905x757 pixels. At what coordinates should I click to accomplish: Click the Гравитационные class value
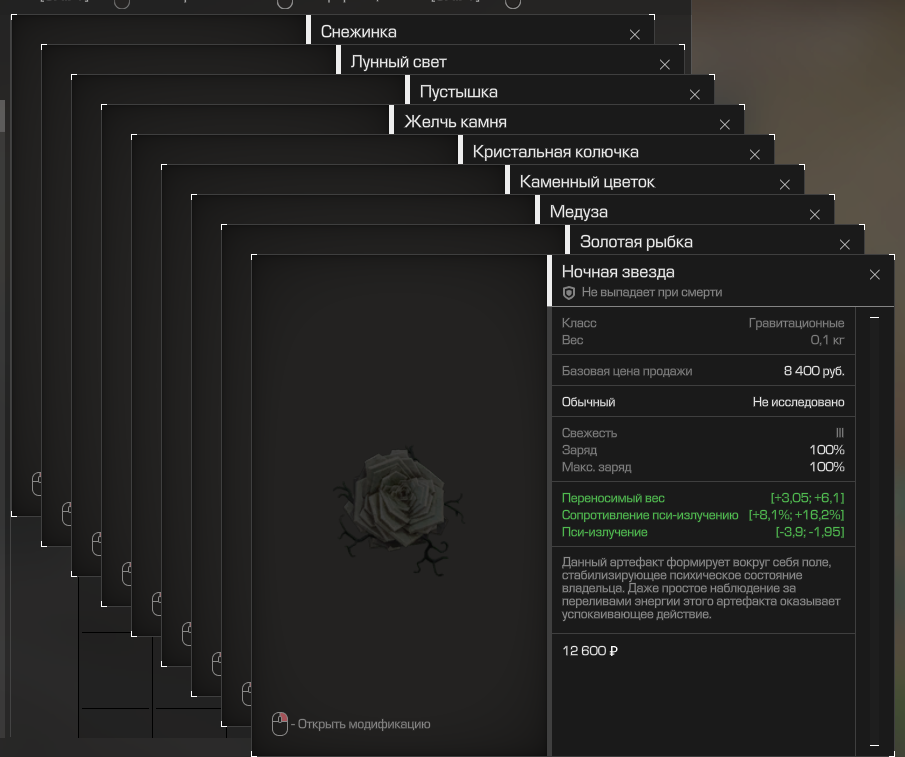796,323
